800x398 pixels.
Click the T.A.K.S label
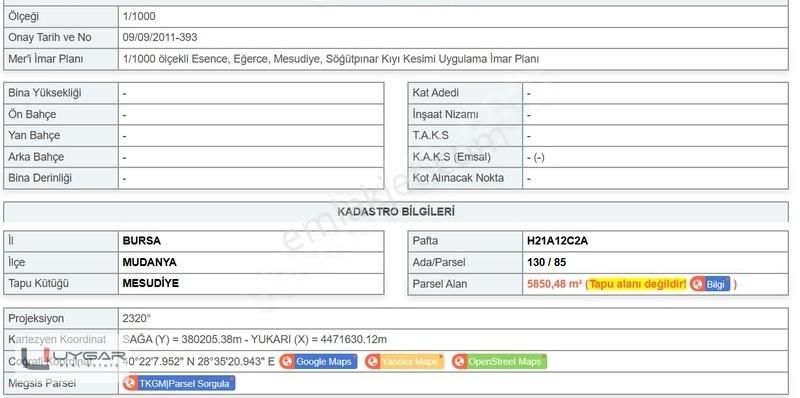click(x=431, y=136)
